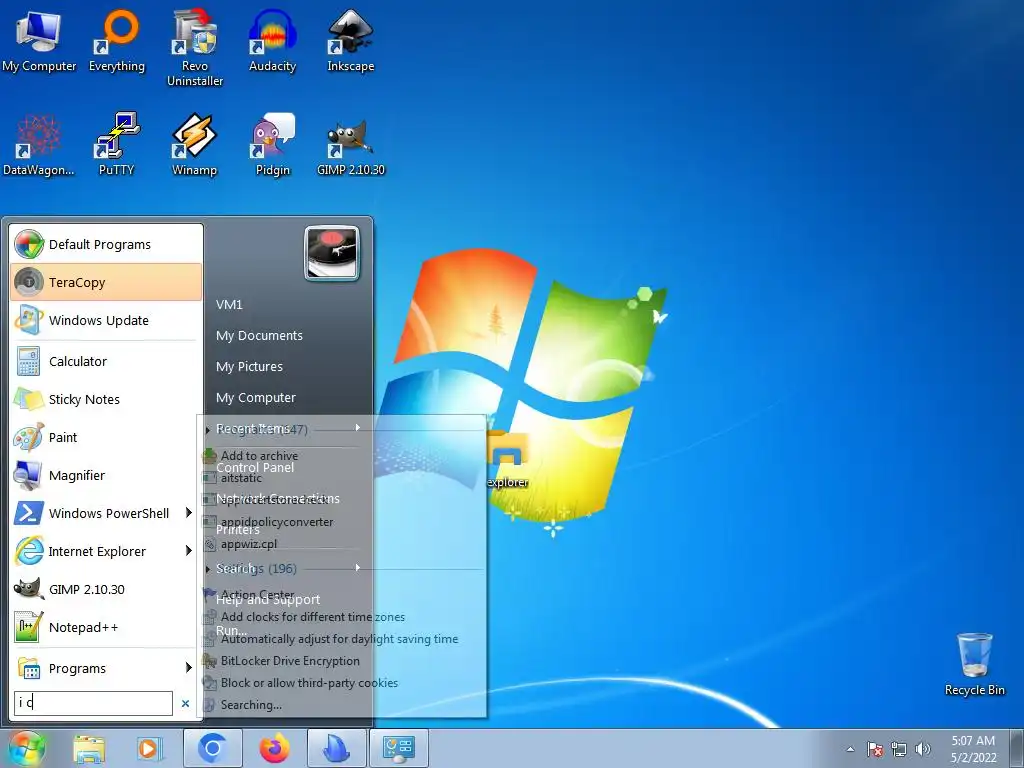Launch Audacity from desktop
This screenshot has height=768, width=1024.
pyautogui.click(x=272, y=40)
